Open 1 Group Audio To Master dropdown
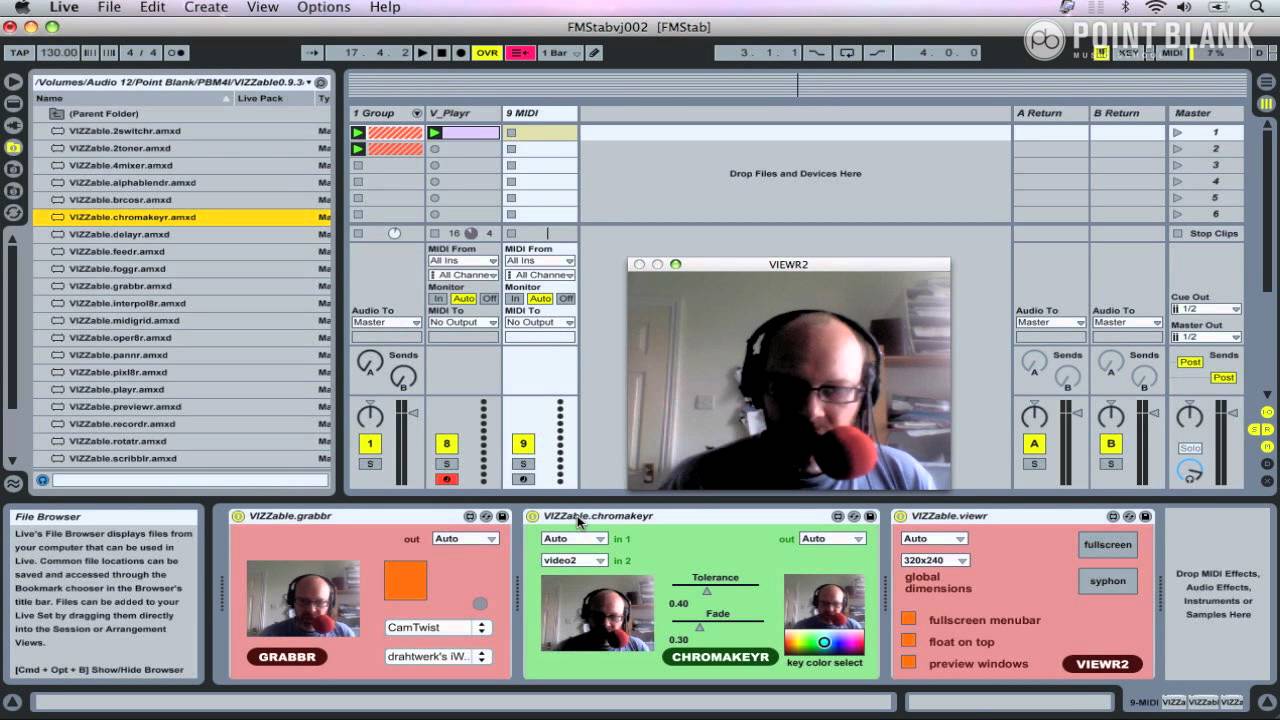 pyautogui.click(x=386, y=323)
